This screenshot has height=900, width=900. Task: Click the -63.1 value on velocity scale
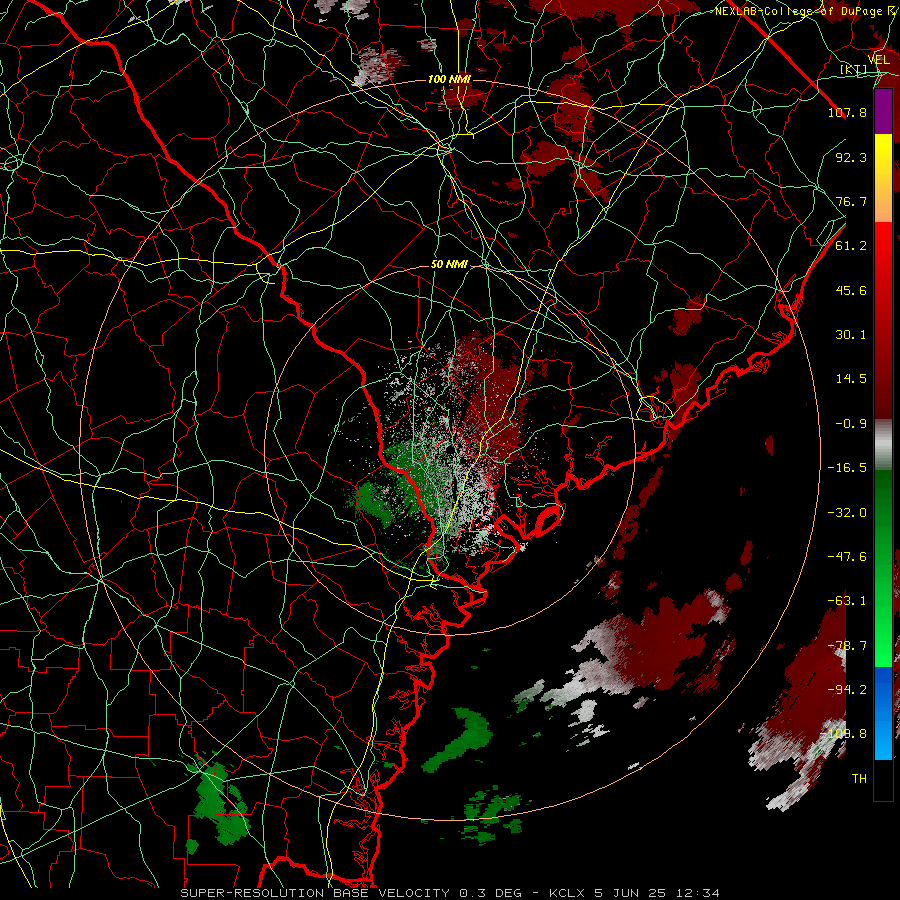[847, 601]
